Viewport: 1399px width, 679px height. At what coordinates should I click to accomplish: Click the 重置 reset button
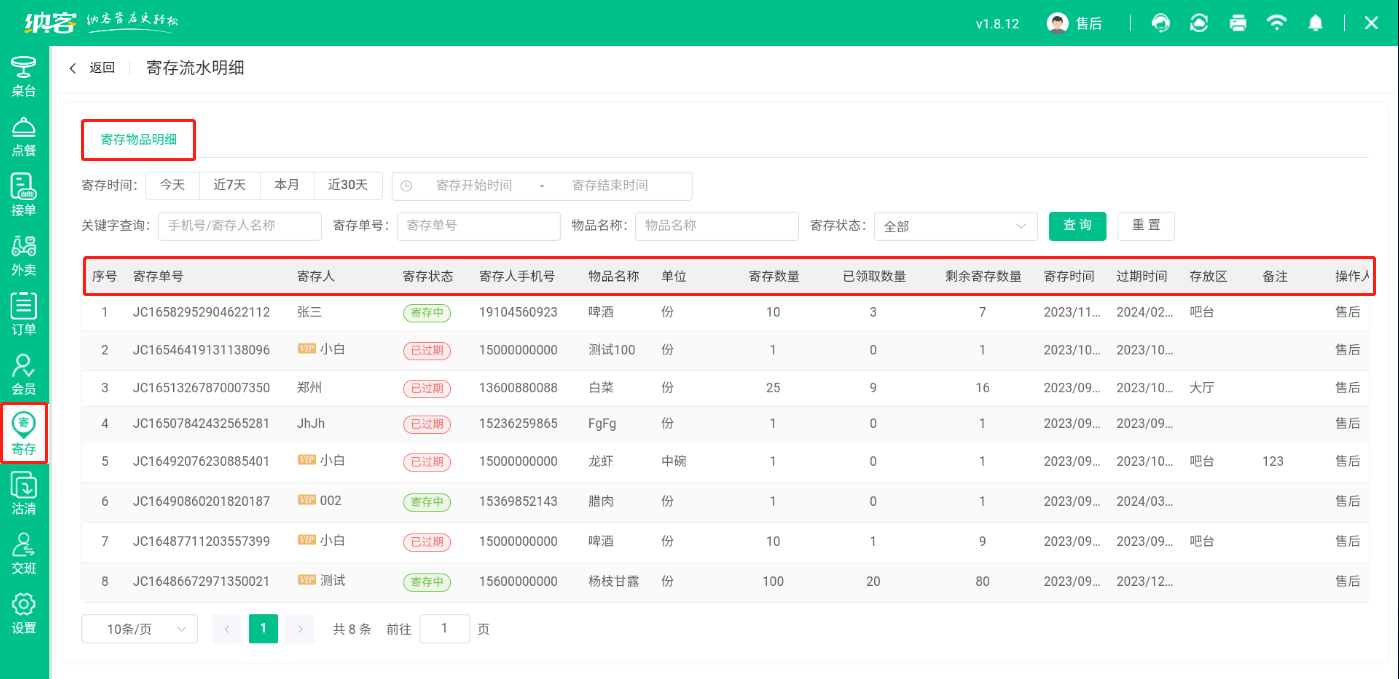tap(1145, 226)
